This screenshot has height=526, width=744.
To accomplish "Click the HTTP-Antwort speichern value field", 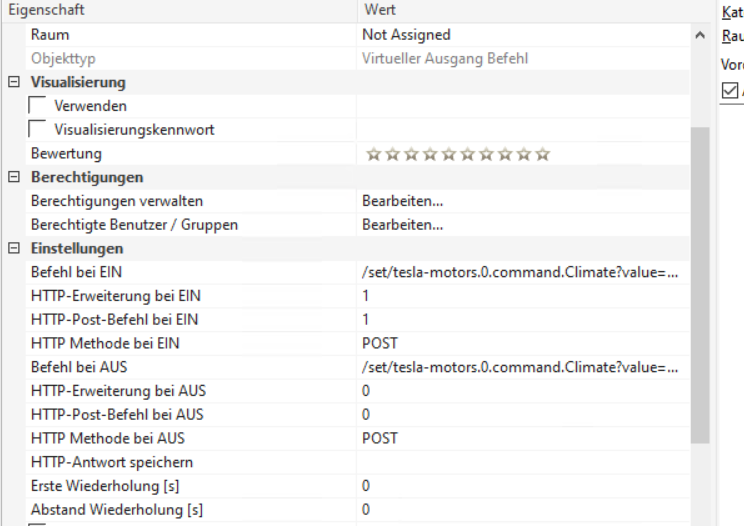I will tap(520, 462).
